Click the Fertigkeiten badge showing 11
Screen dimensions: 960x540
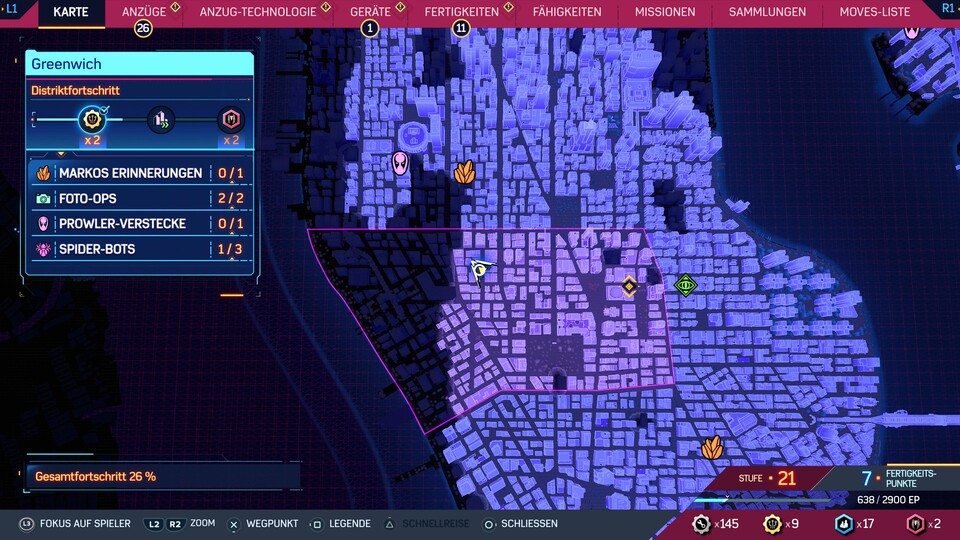click(460, 28)
